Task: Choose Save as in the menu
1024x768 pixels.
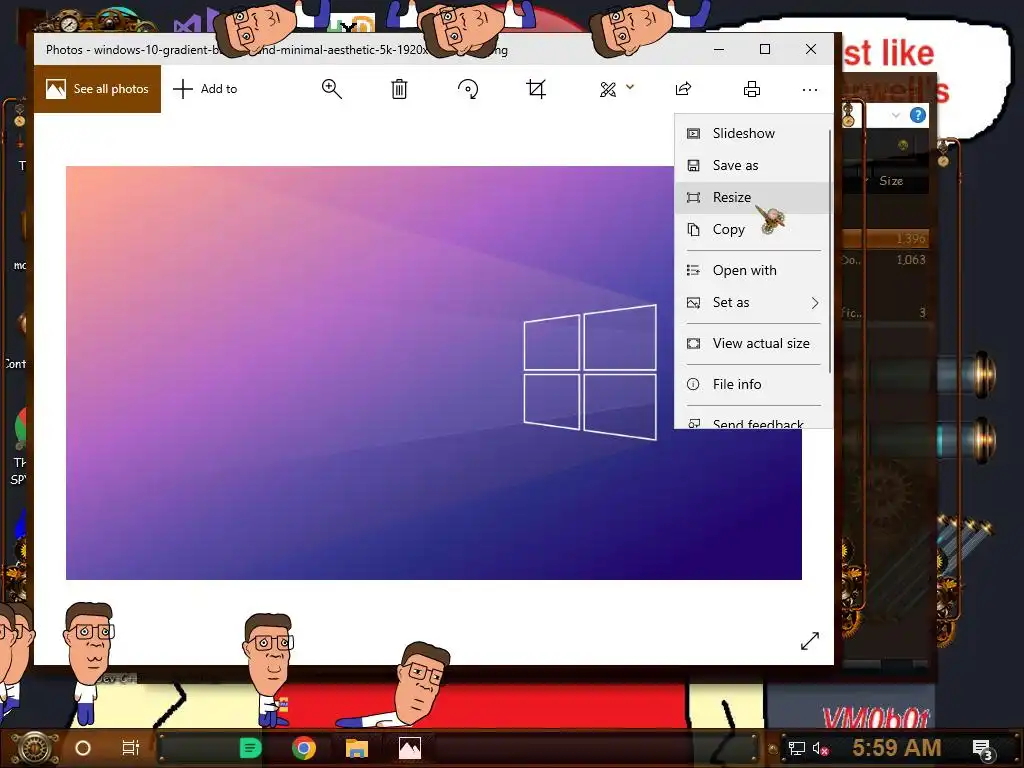Action: click(x=752, y=165)
